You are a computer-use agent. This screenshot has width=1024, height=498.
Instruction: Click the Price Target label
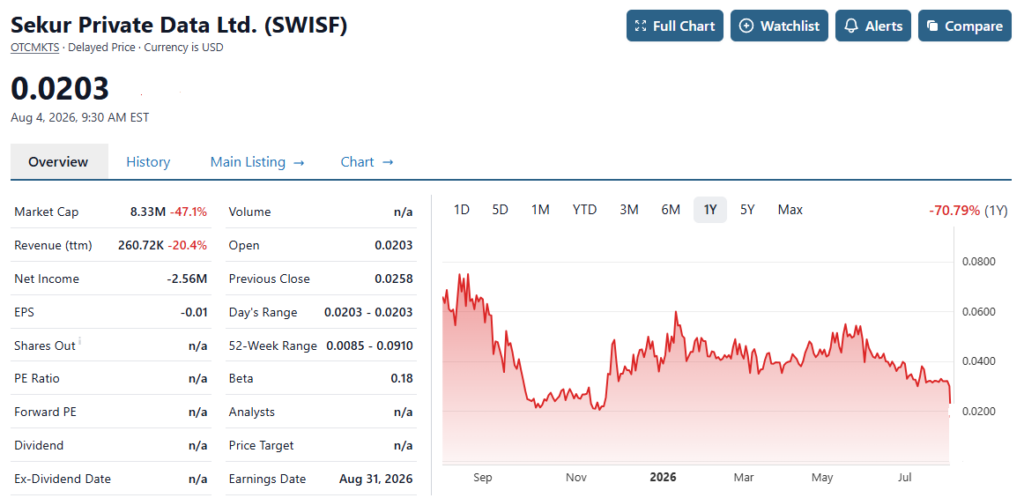(x=261, y=445)
